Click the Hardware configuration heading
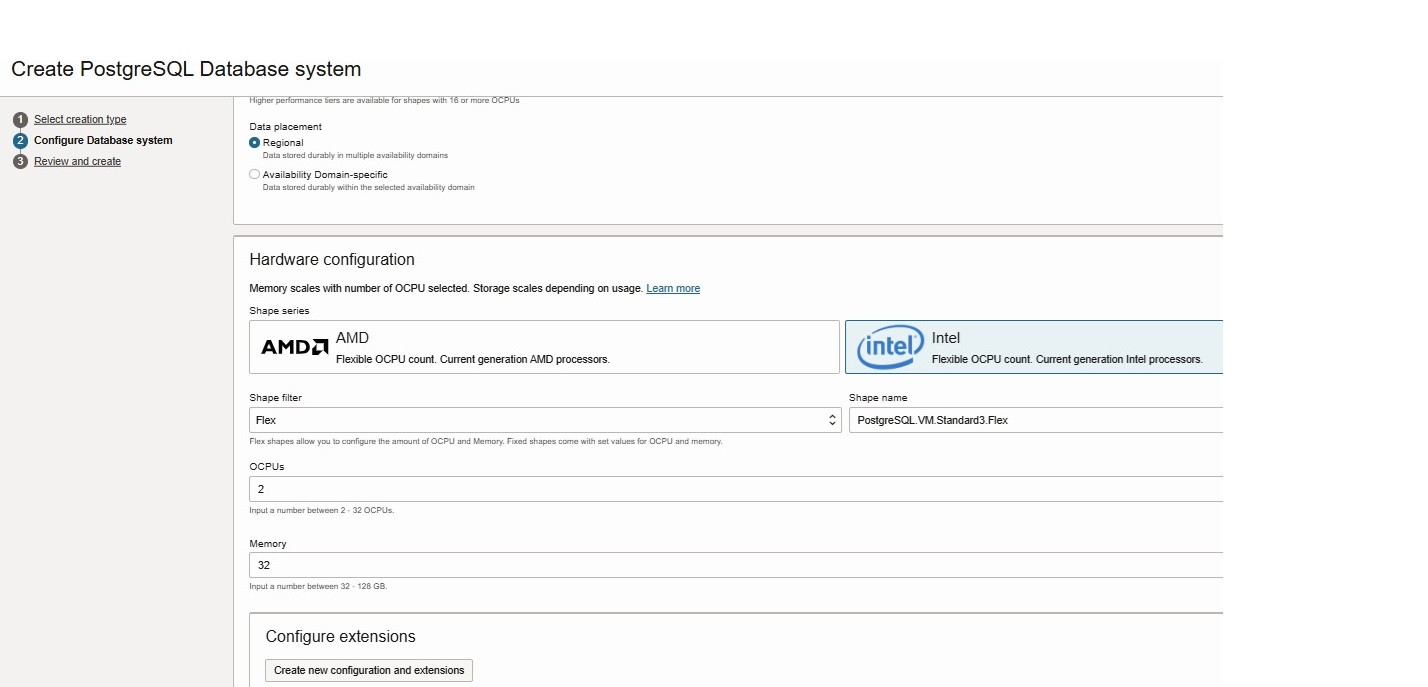The image size is (1428, 687). [x=332, y=259]
